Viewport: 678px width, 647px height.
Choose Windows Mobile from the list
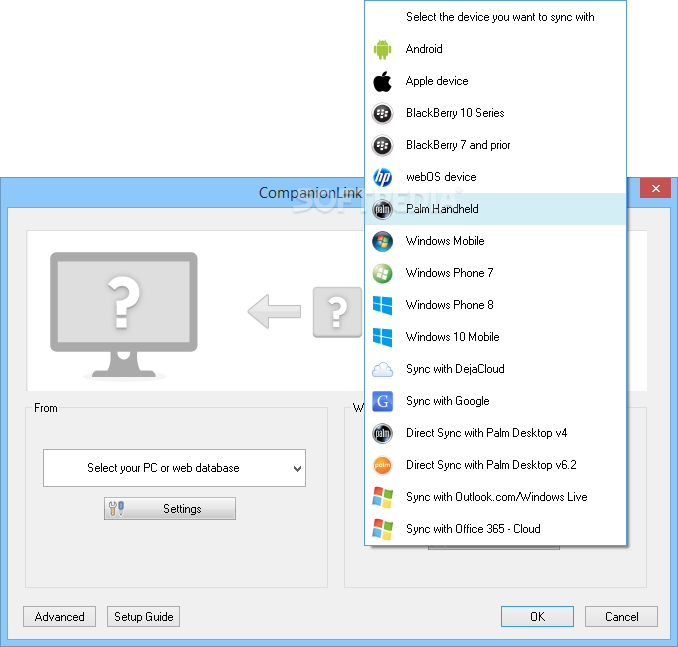click(496, 241)
